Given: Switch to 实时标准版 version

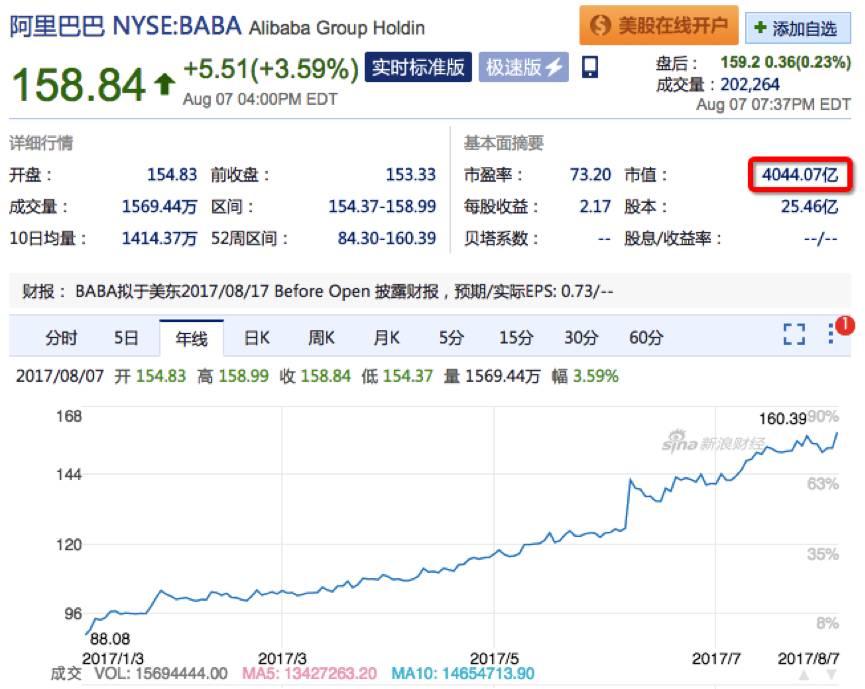Looking at the screenshot, I should coord(418,67).
